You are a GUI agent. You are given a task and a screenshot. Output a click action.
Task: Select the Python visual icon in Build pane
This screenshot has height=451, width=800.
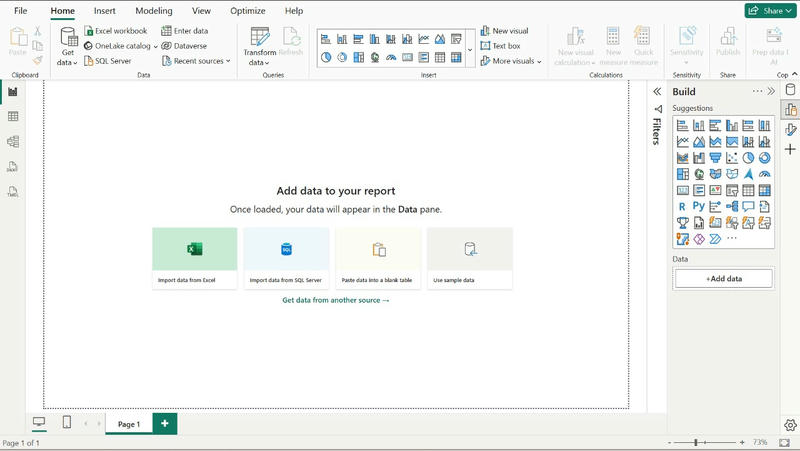pyautogui.click(x=698, y=206)
